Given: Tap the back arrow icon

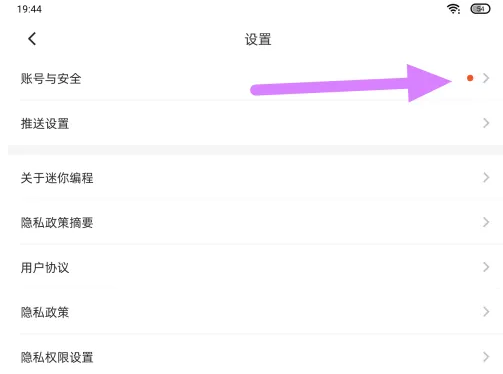Looking at the screenshot, I should (32, 39).
